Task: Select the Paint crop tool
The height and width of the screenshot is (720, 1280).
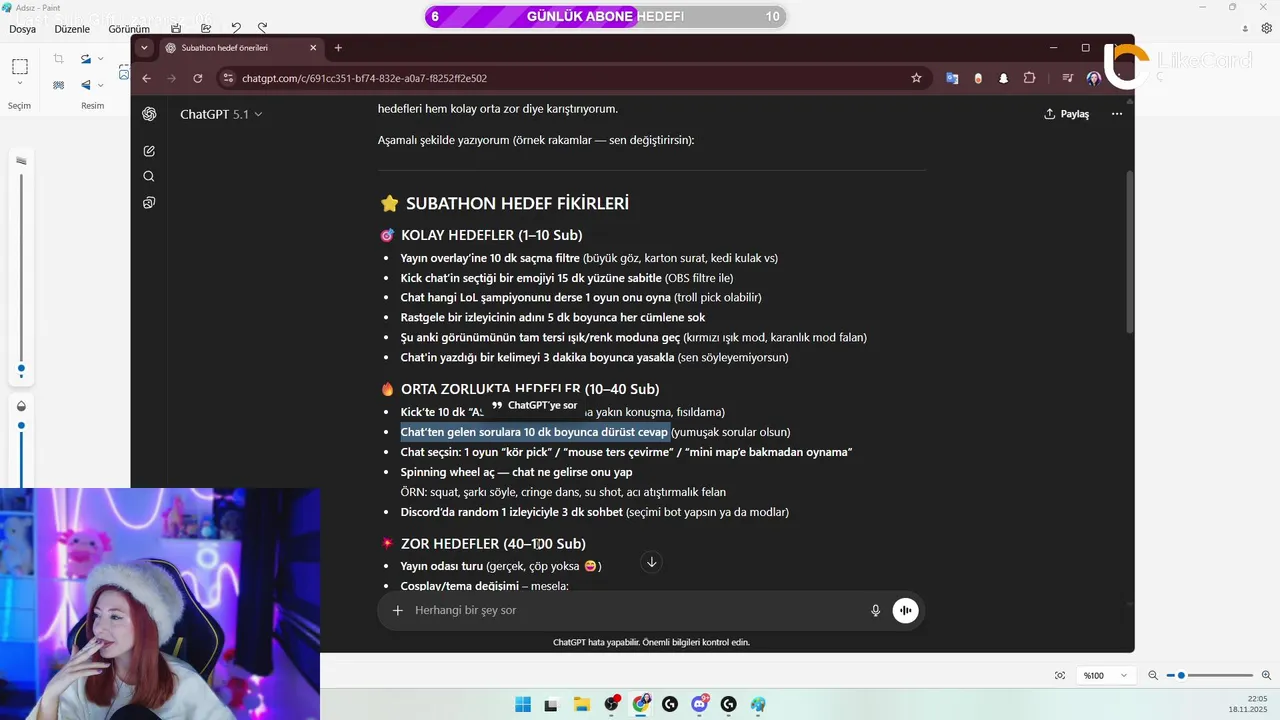Action: (59, 59)
